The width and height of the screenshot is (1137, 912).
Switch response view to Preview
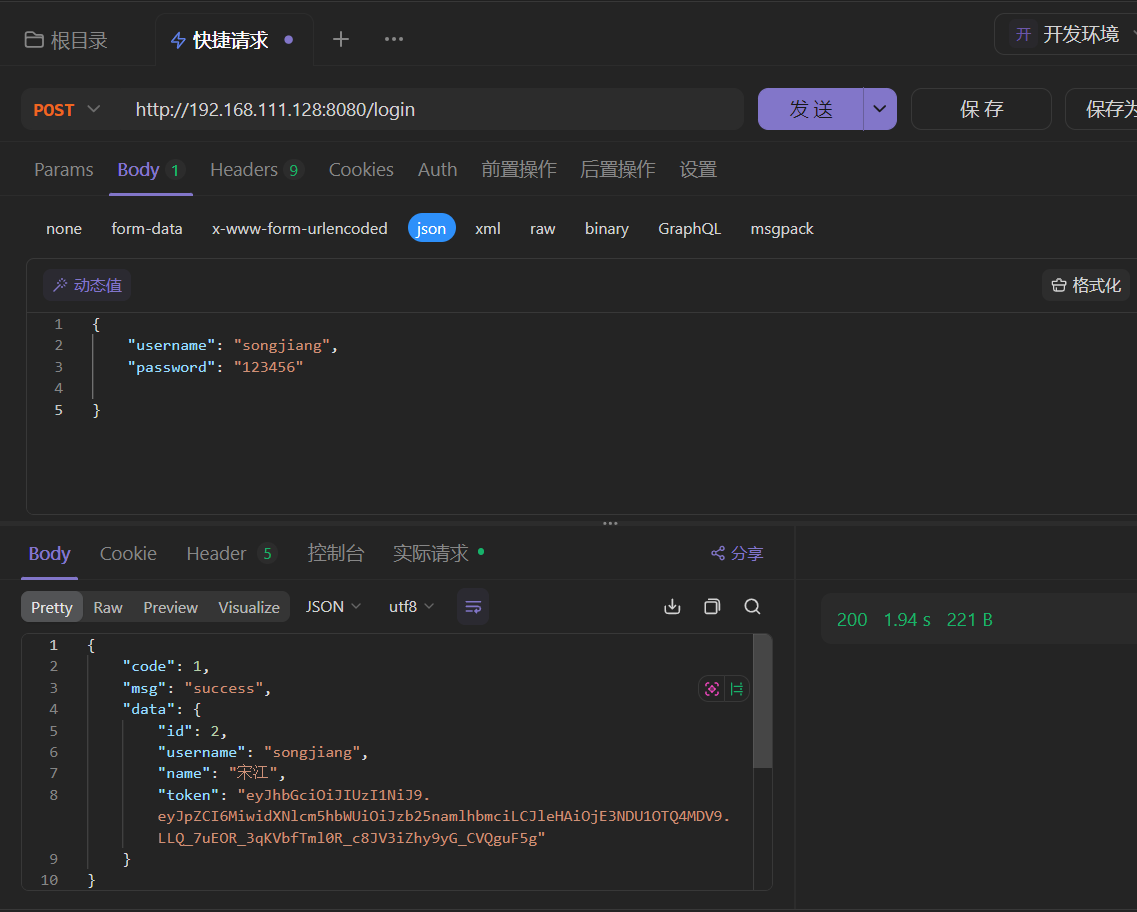170,607
